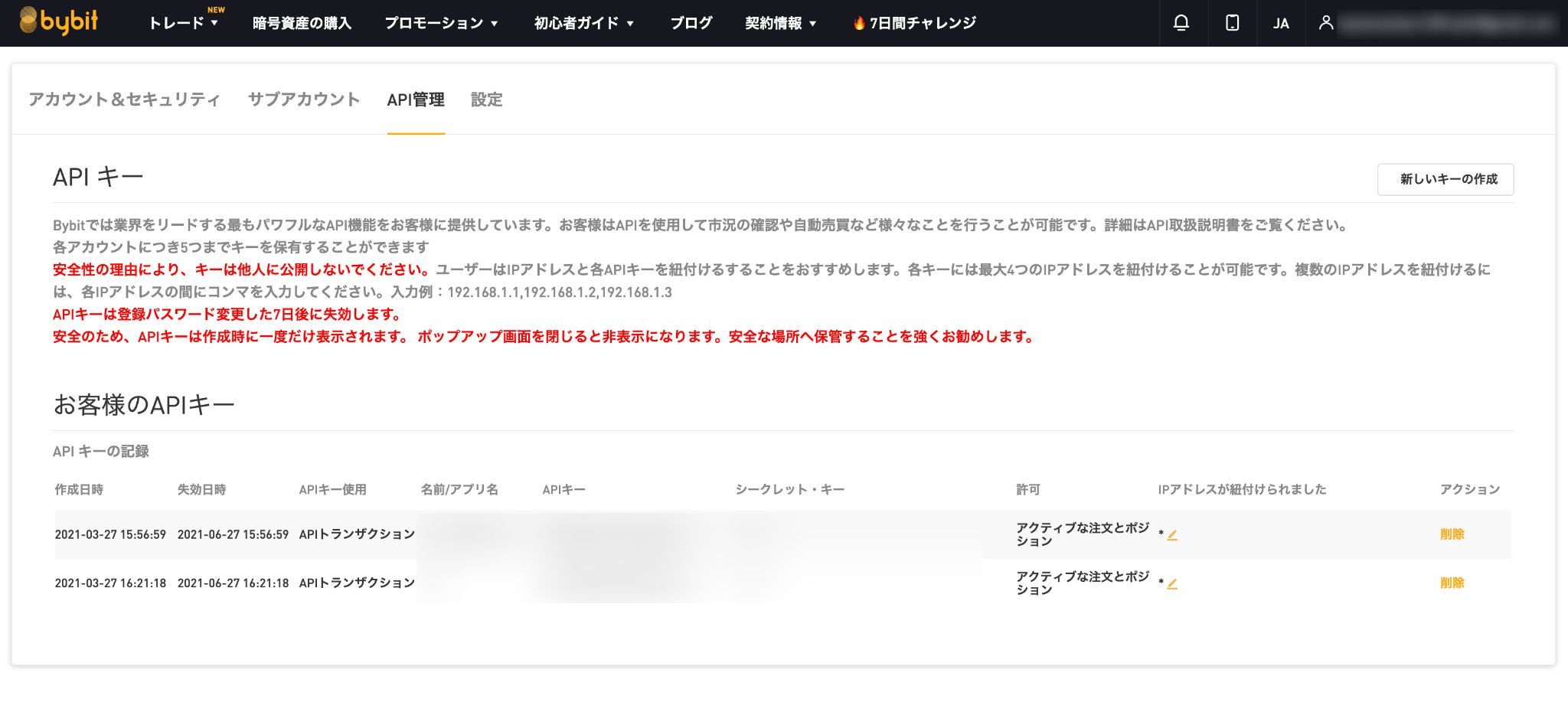
Task: Open the ブログ menu item
Action: 690,23
